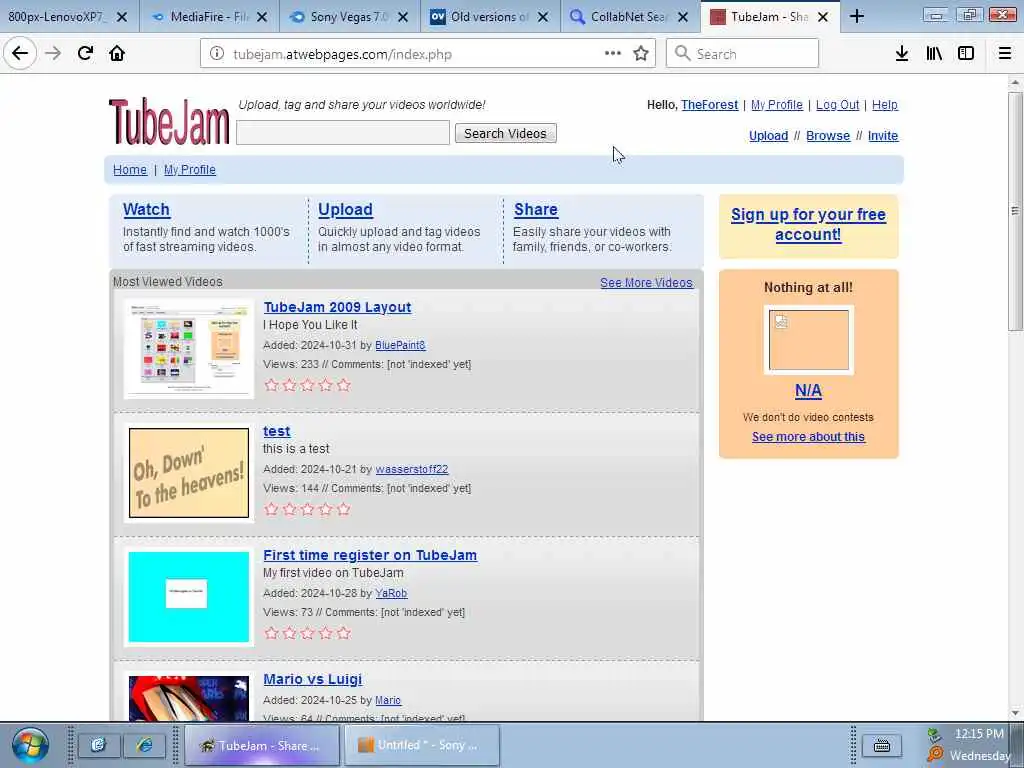This screenshot has width=1024, height=768.
Task: Click the browser forward arrow
Action: coord(53,54)
